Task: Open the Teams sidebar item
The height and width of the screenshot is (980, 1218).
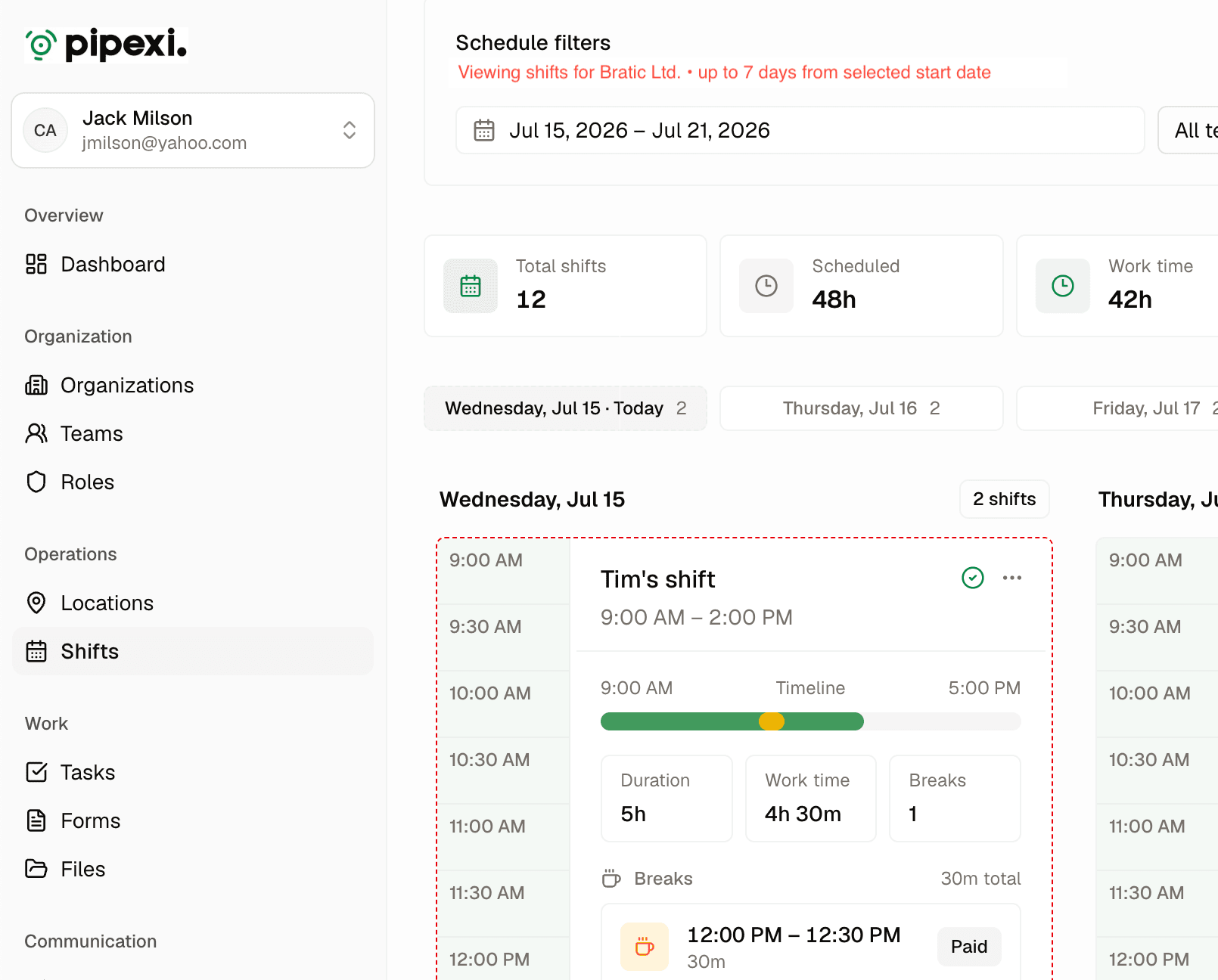Action: [x=193, y=433]
